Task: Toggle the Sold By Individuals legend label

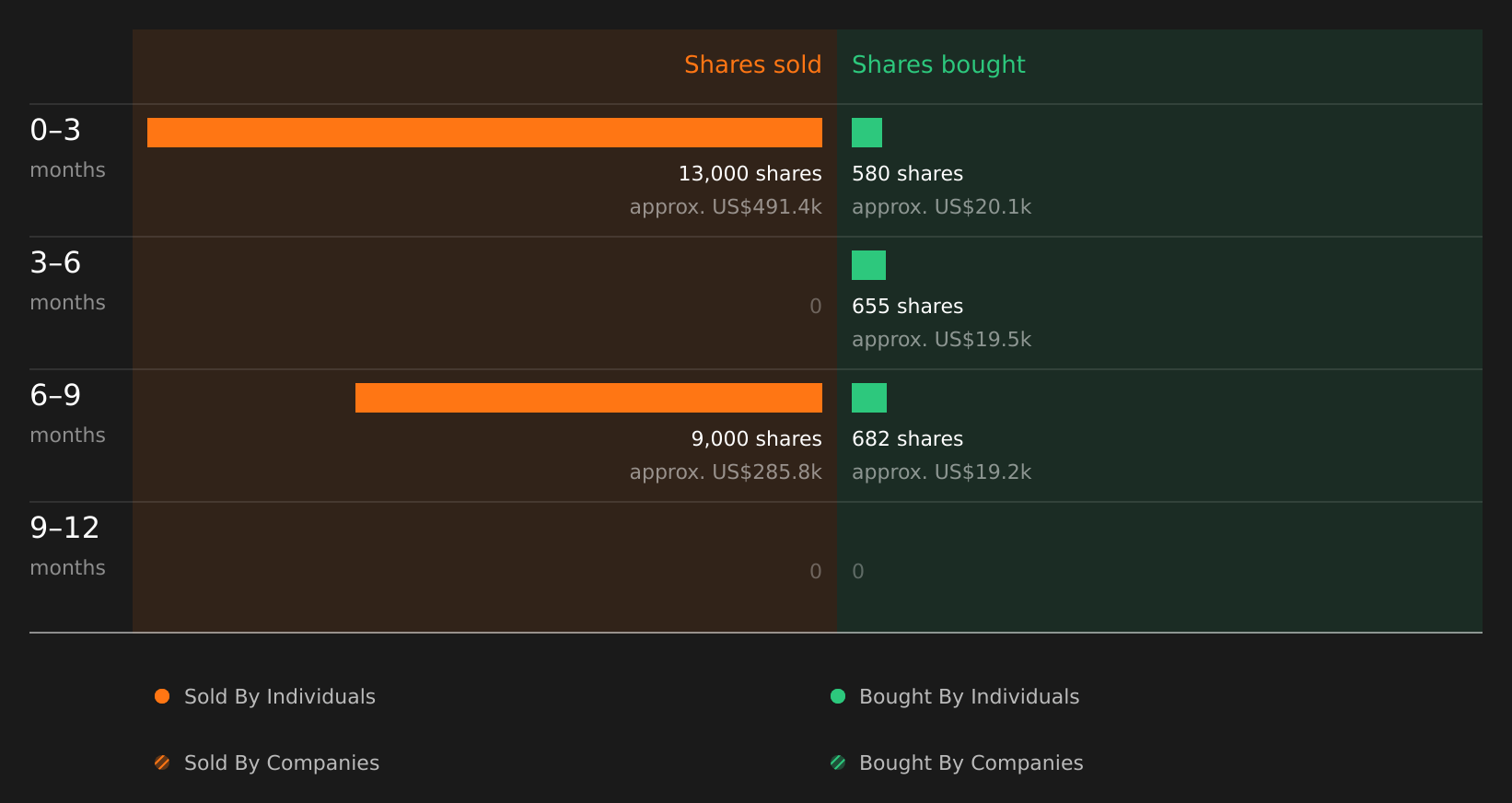Action: 280,697
